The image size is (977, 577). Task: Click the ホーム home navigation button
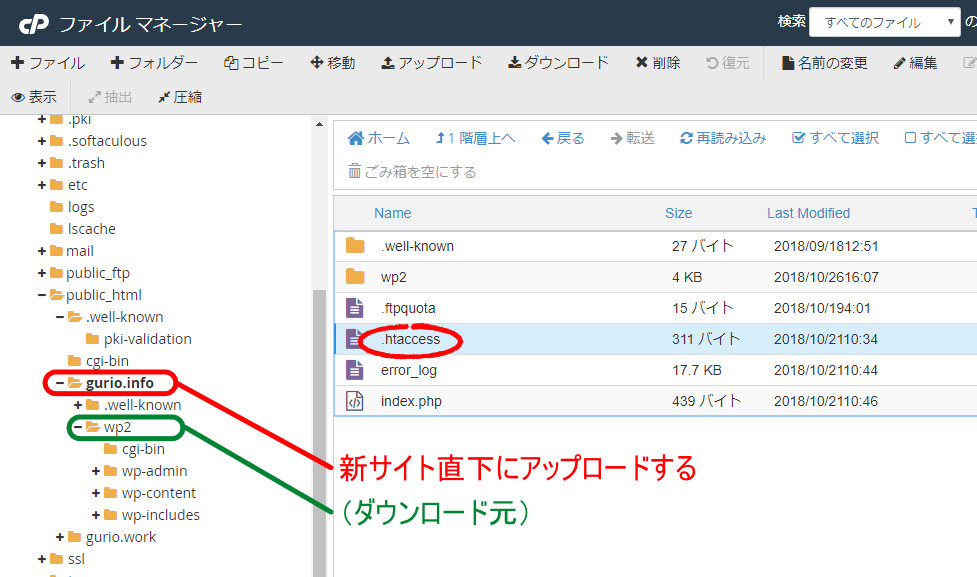[x=378, y=138]
